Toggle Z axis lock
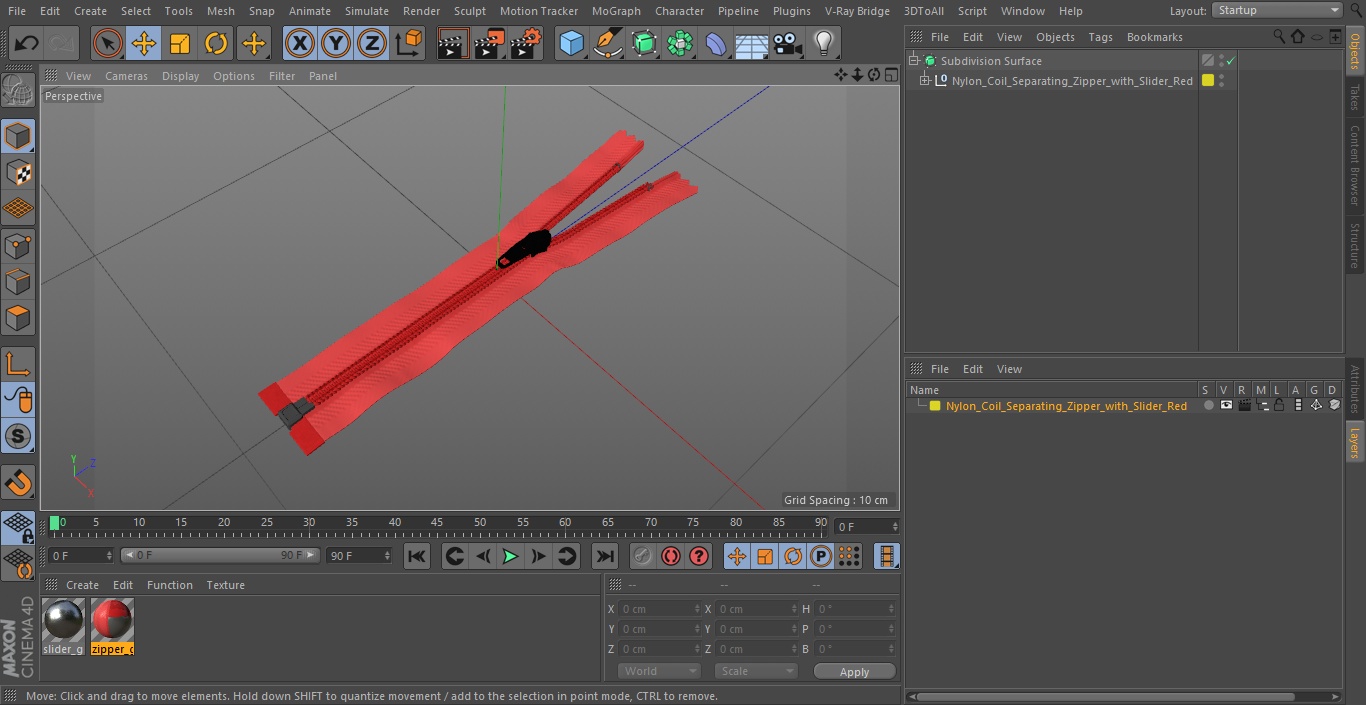Screen dimensions: 1366x705 372,43
